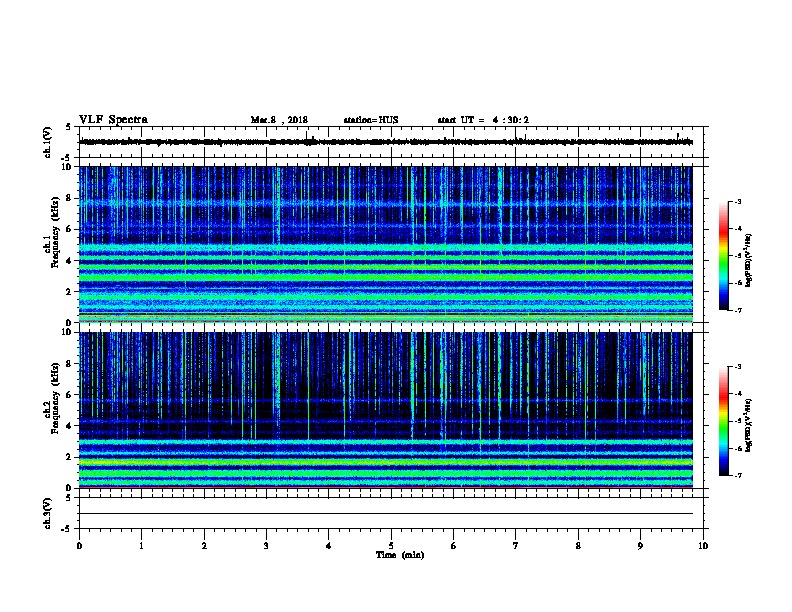The width and height of the screenshot is (792, 612).
Task: Click the "station=HUS" header label
Action: (x=371, y=120)
